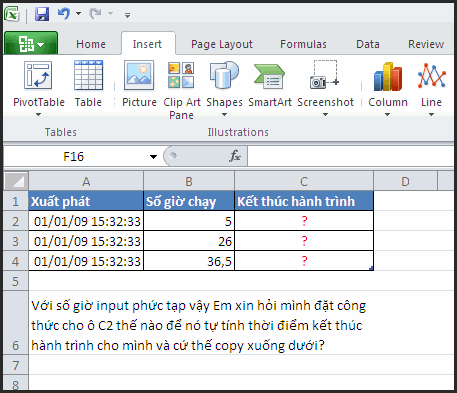
Task: Select cell A4 with 01/01/09 15:32:33
Action: point(86,261)
